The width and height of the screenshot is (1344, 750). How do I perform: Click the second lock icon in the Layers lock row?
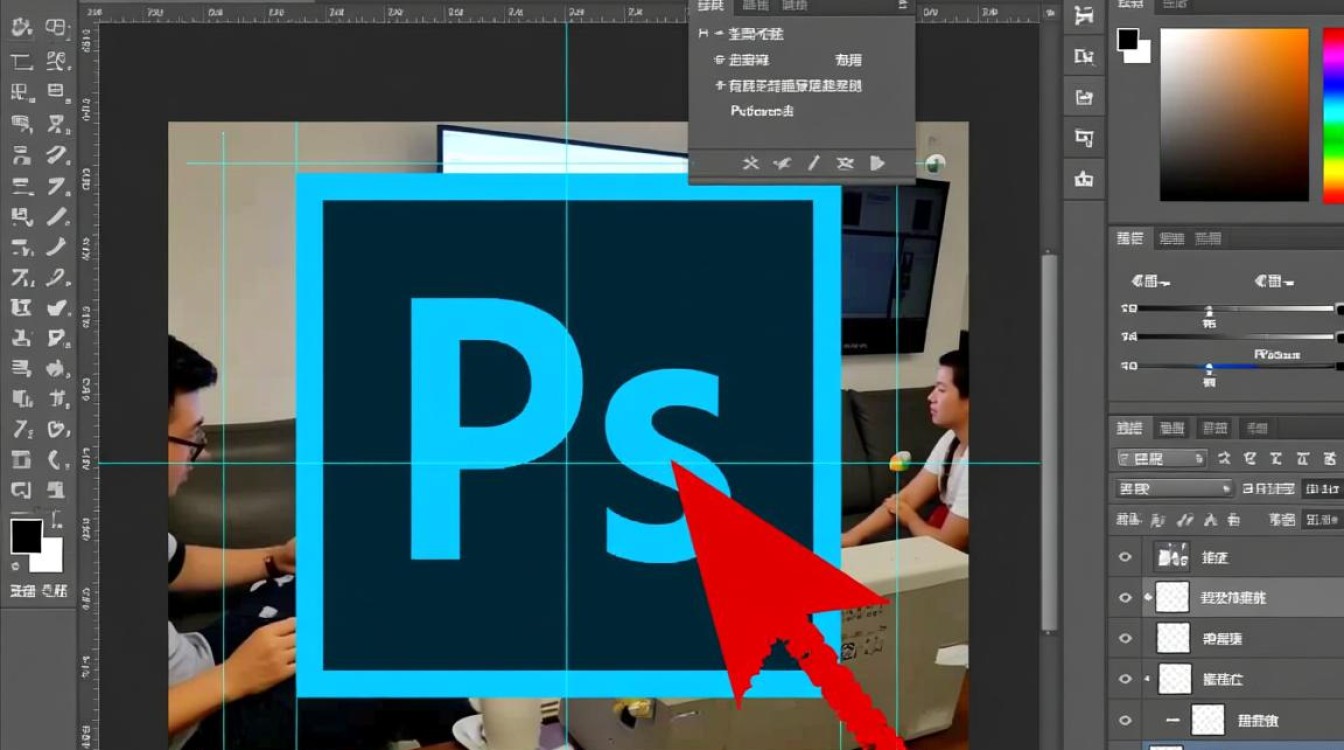click(1185, 520)
